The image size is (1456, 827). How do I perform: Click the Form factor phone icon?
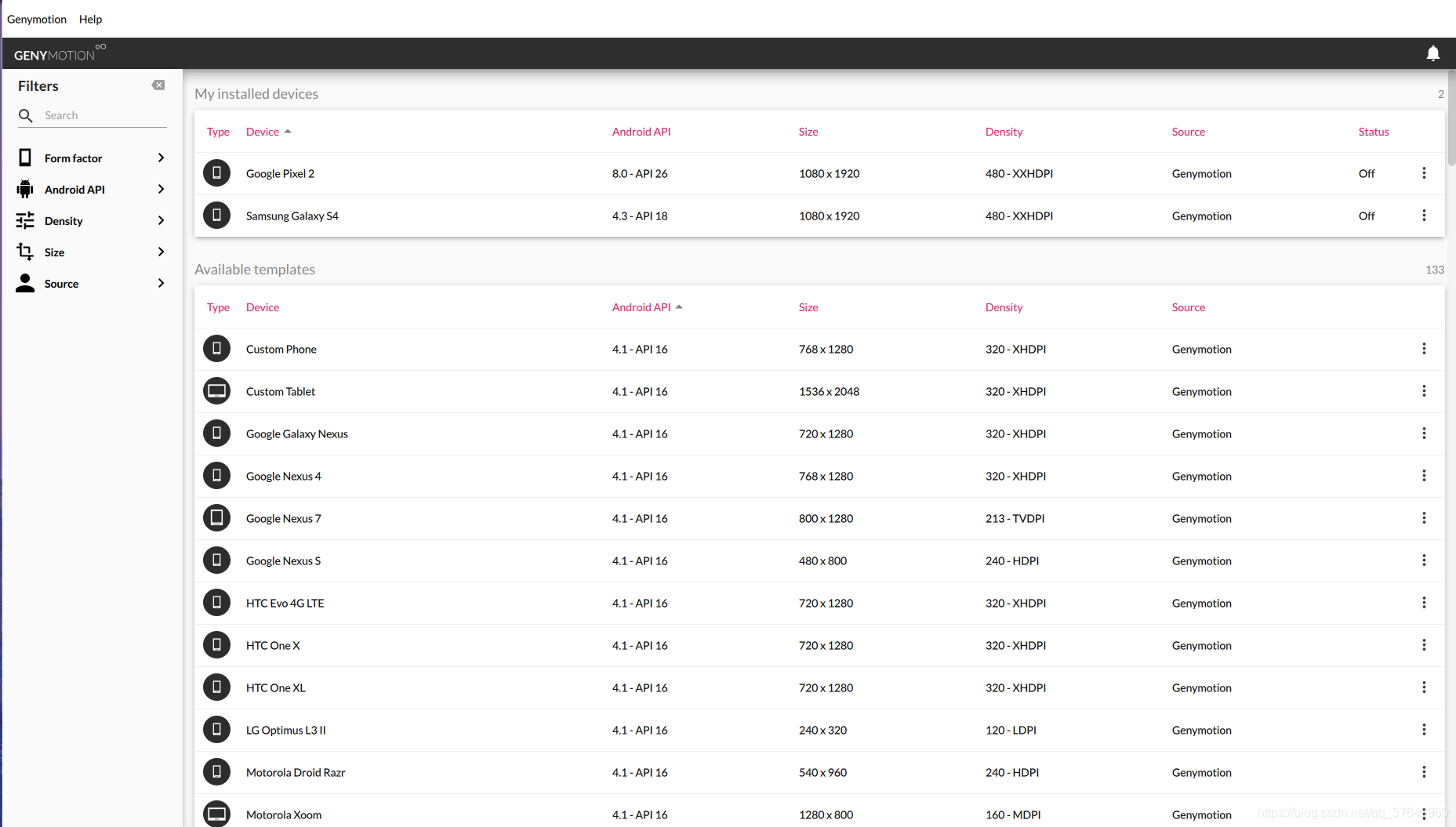25,158
